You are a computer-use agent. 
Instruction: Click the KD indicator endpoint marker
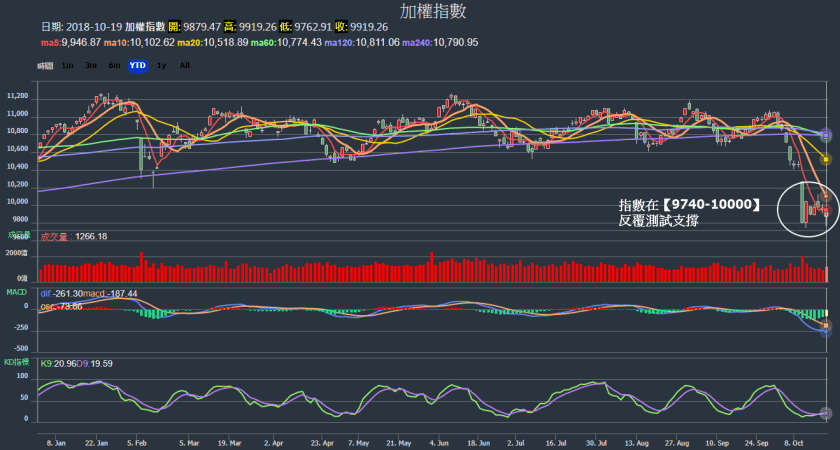pyautogui.click(x=826, y=413)
